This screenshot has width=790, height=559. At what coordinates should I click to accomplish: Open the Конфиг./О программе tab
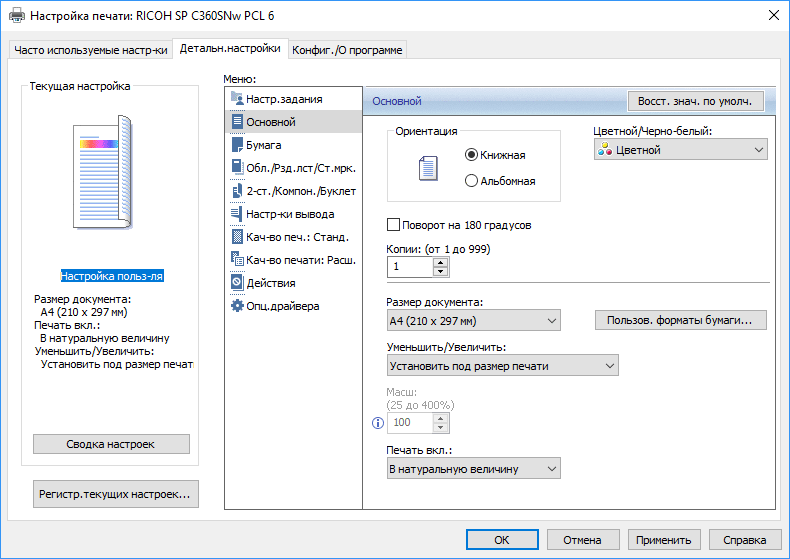click(x=348, y=51)
